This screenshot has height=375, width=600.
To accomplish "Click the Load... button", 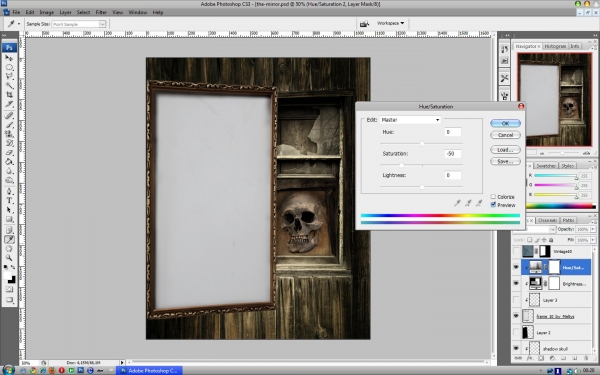I will (x=505, y=150).
